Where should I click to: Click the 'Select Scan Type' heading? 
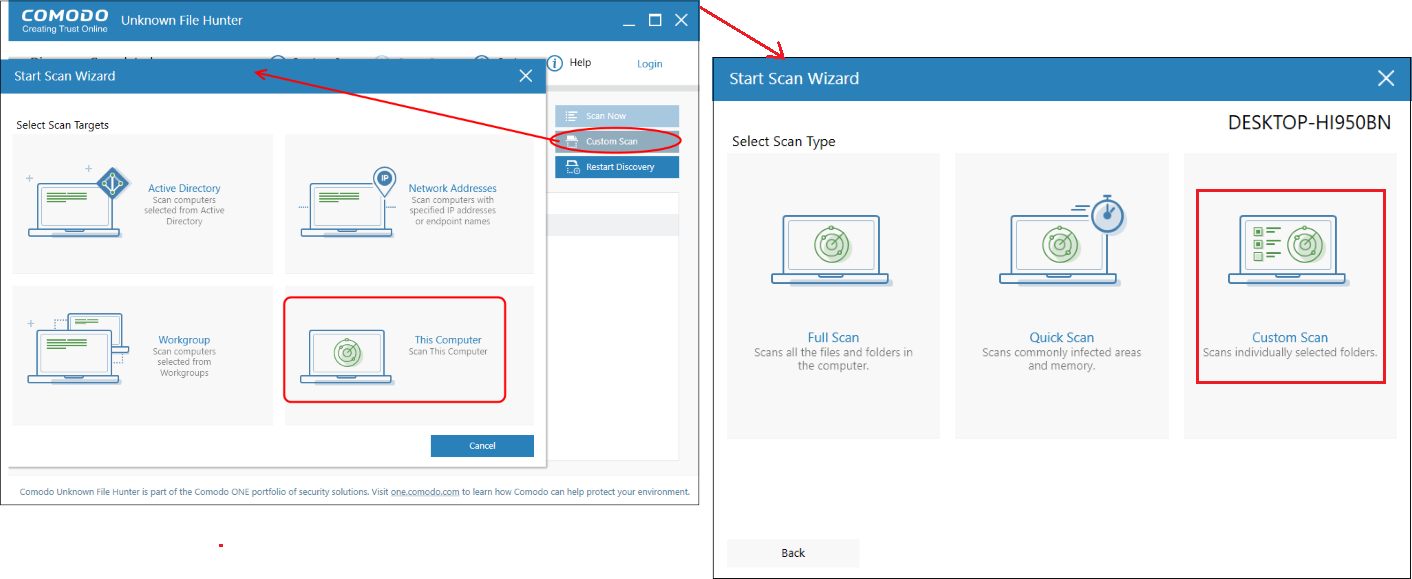pos(783,142)
